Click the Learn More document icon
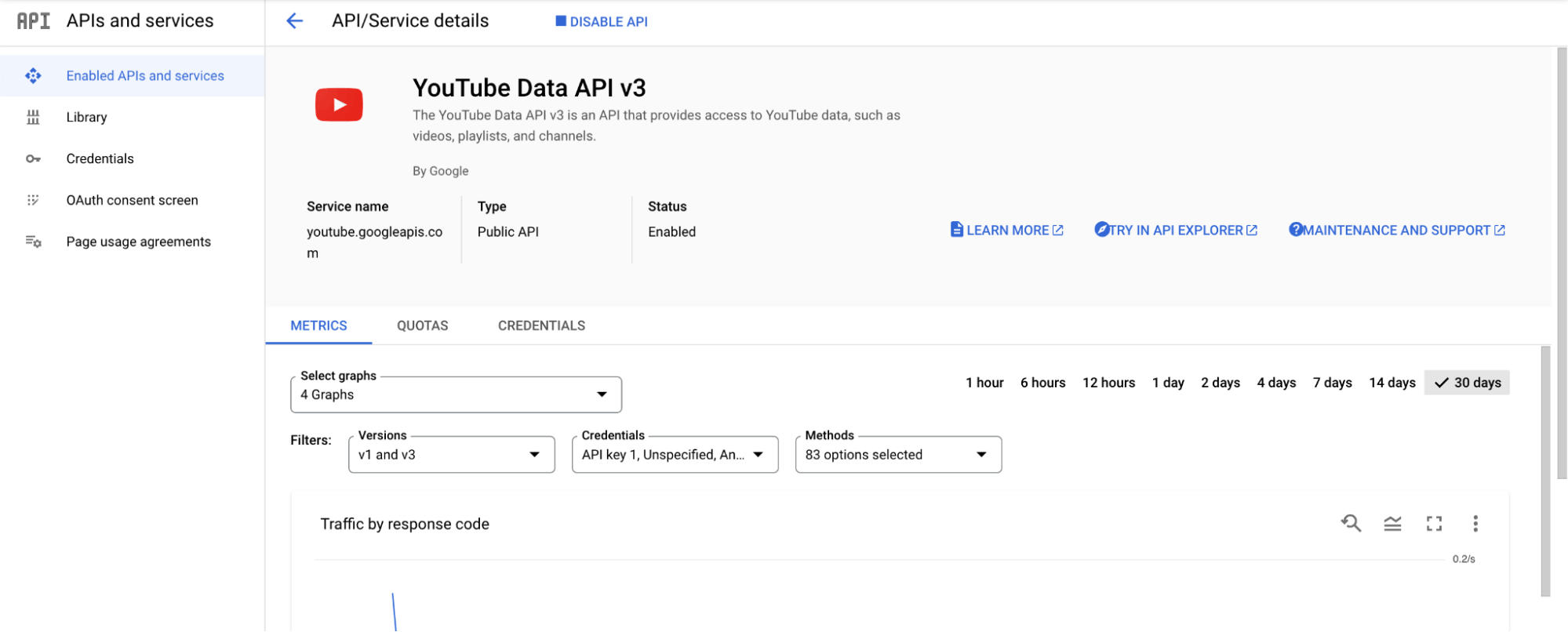The height and width of the screenshot is (632, 1568). (957, 230)
